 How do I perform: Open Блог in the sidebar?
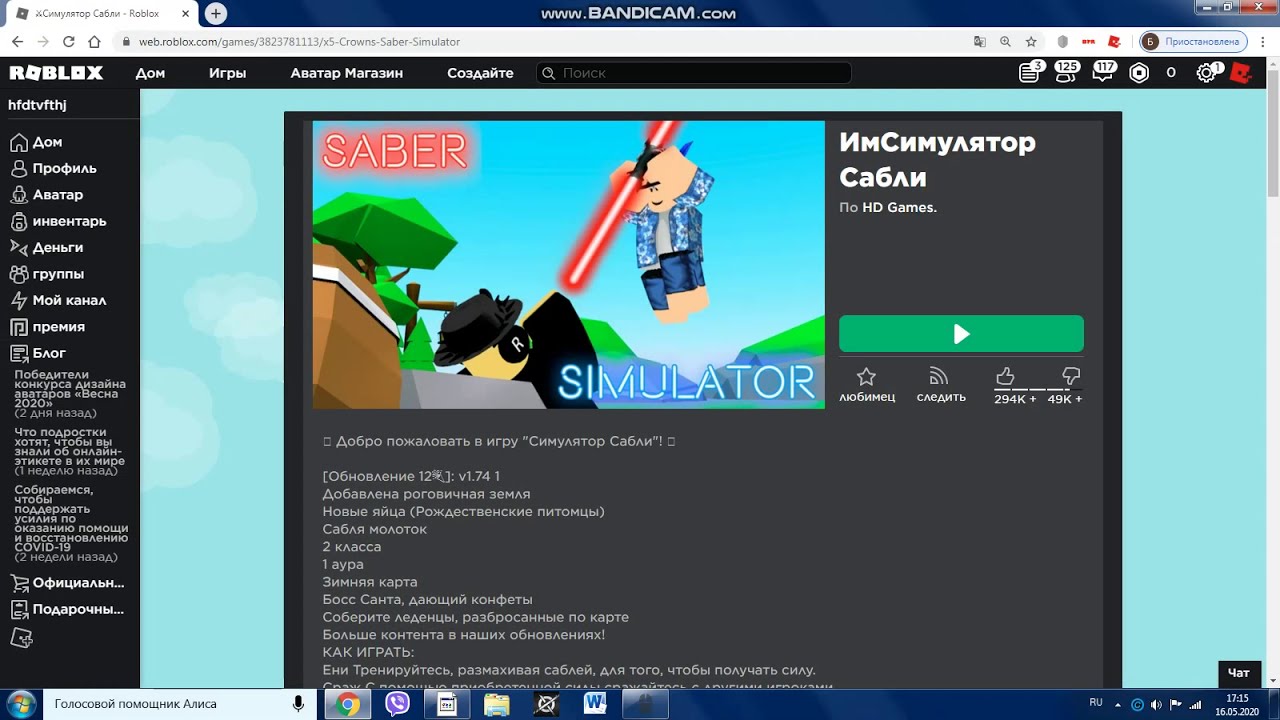[x=49, y=353]
